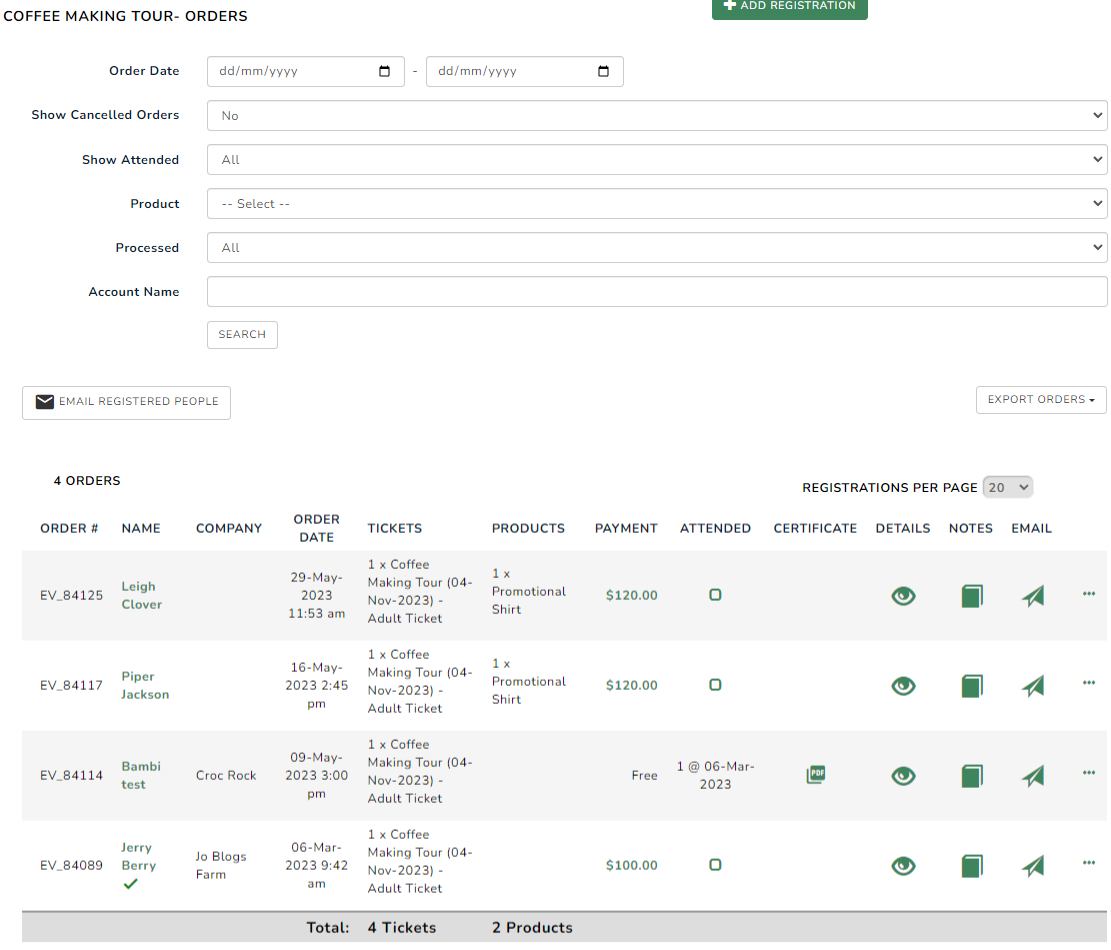
Task: Expand Export Orders dropdown button
Action: coord(1041,400)
